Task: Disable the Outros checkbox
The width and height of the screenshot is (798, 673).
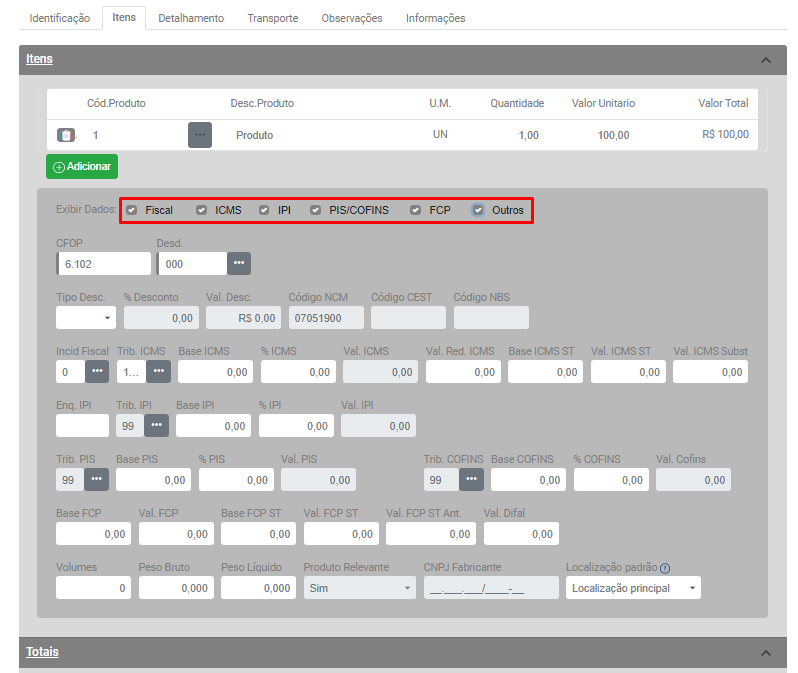Action: [478, 210]
